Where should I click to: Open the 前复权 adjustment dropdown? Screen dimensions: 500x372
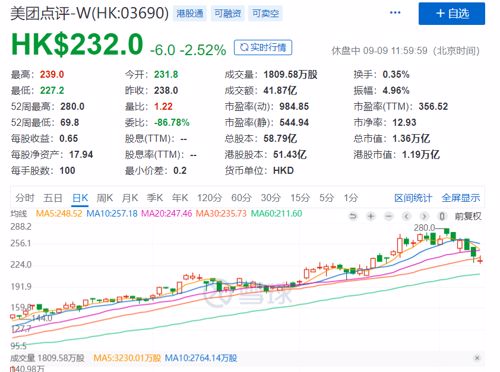point(468,217)
